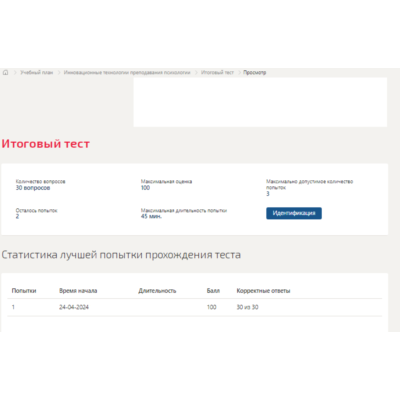The height and width of the screenshot is (400, 400).
Task: Select '30 вопросов' value
Action: pyautogui.click(x=33, y=188)
